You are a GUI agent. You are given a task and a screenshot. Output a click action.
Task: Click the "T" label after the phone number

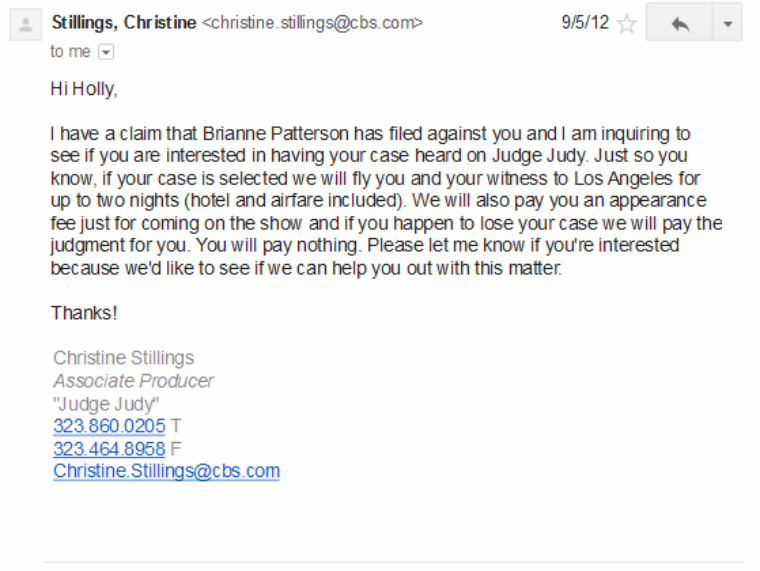[176, 426]
